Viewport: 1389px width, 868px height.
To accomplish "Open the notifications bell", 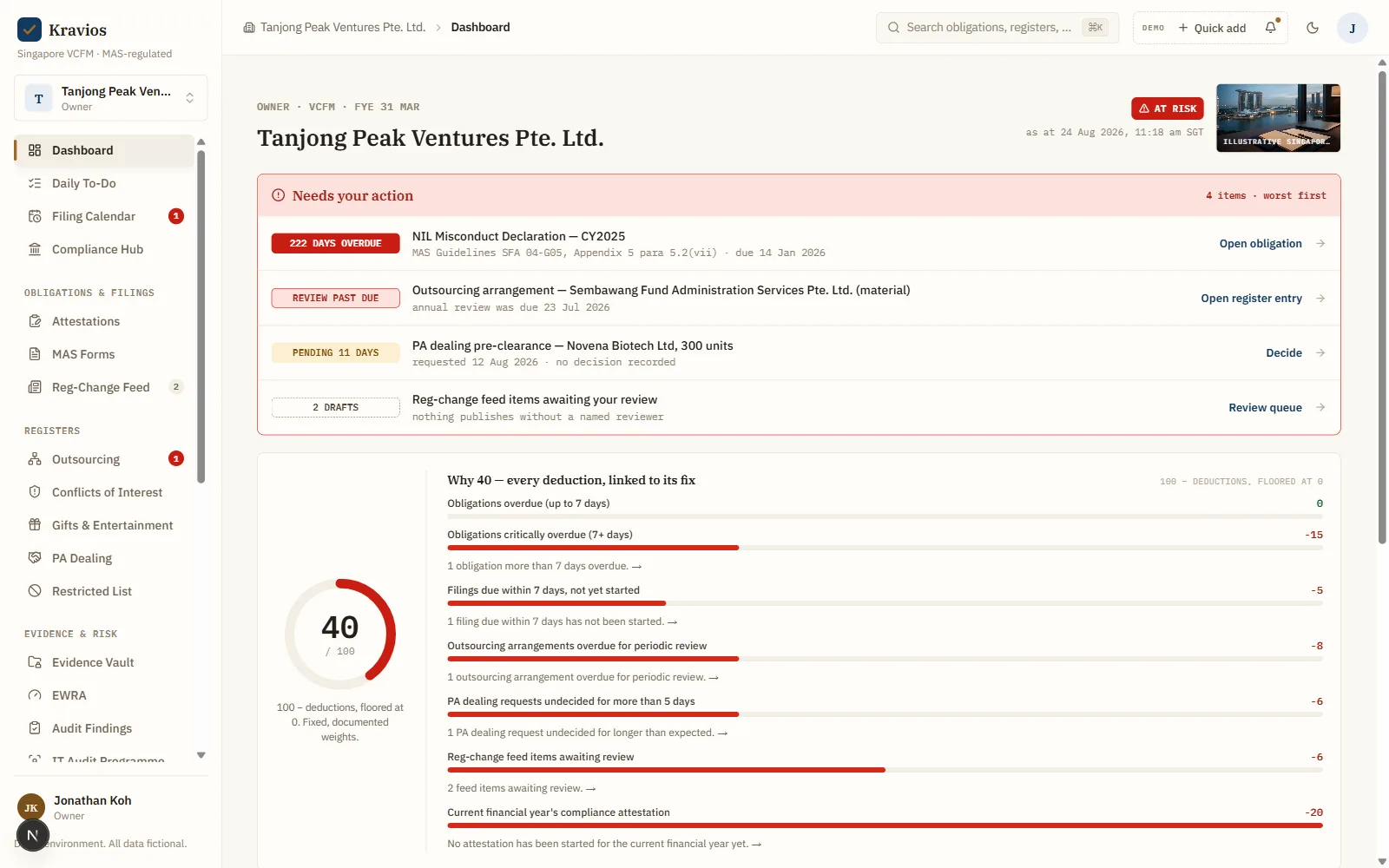I will click(x=1271, y=28).
